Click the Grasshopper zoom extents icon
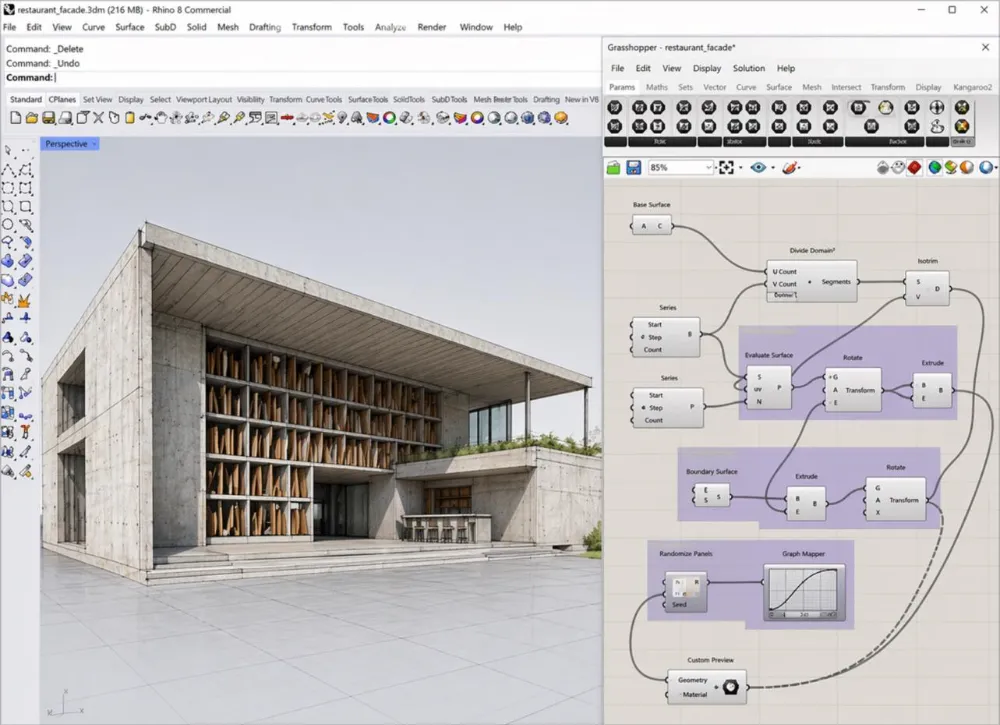Viewport: 1000px width, 725px height. click(726, 168)
